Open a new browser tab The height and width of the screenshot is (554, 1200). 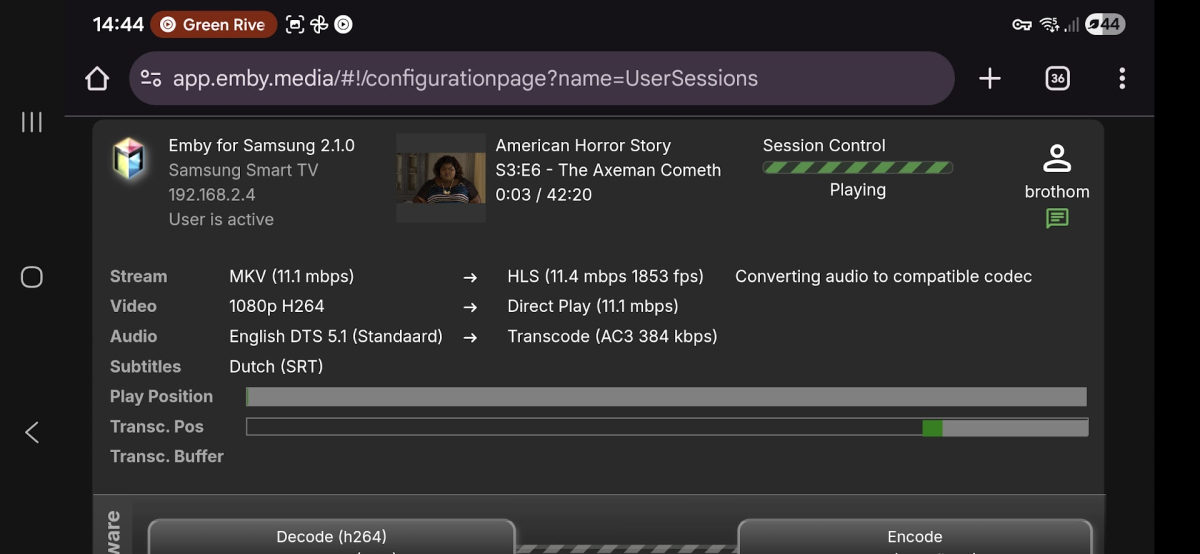click(x=989, y=78)
